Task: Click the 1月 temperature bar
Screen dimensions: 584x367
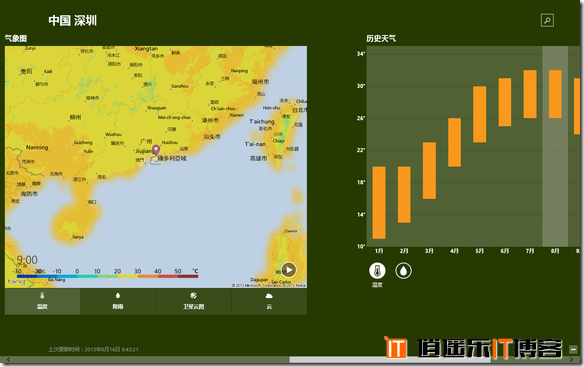Action: click(379, 202)
